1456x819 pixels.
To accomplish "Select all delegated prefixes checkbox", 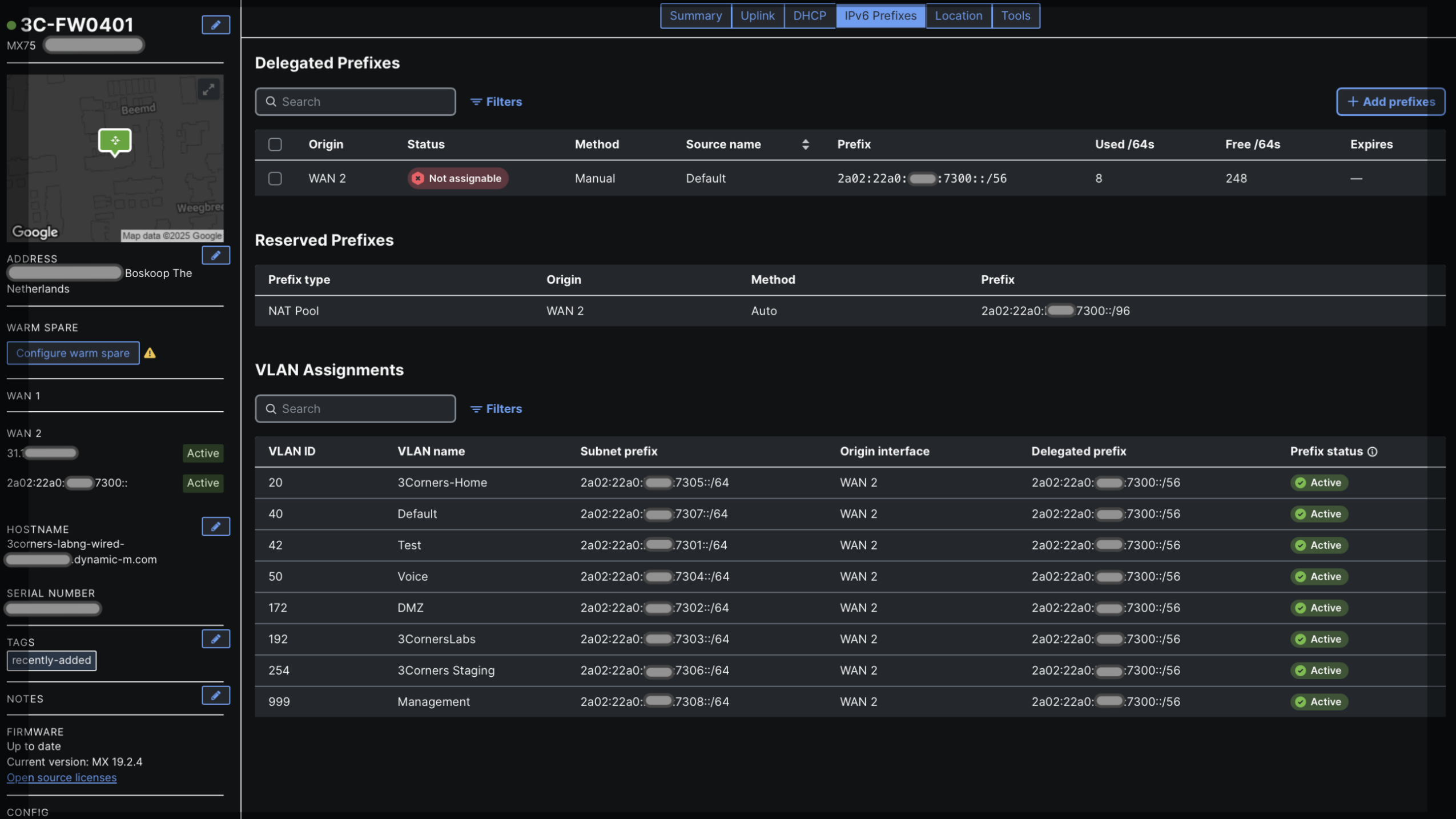I will (x=275, y=144).
